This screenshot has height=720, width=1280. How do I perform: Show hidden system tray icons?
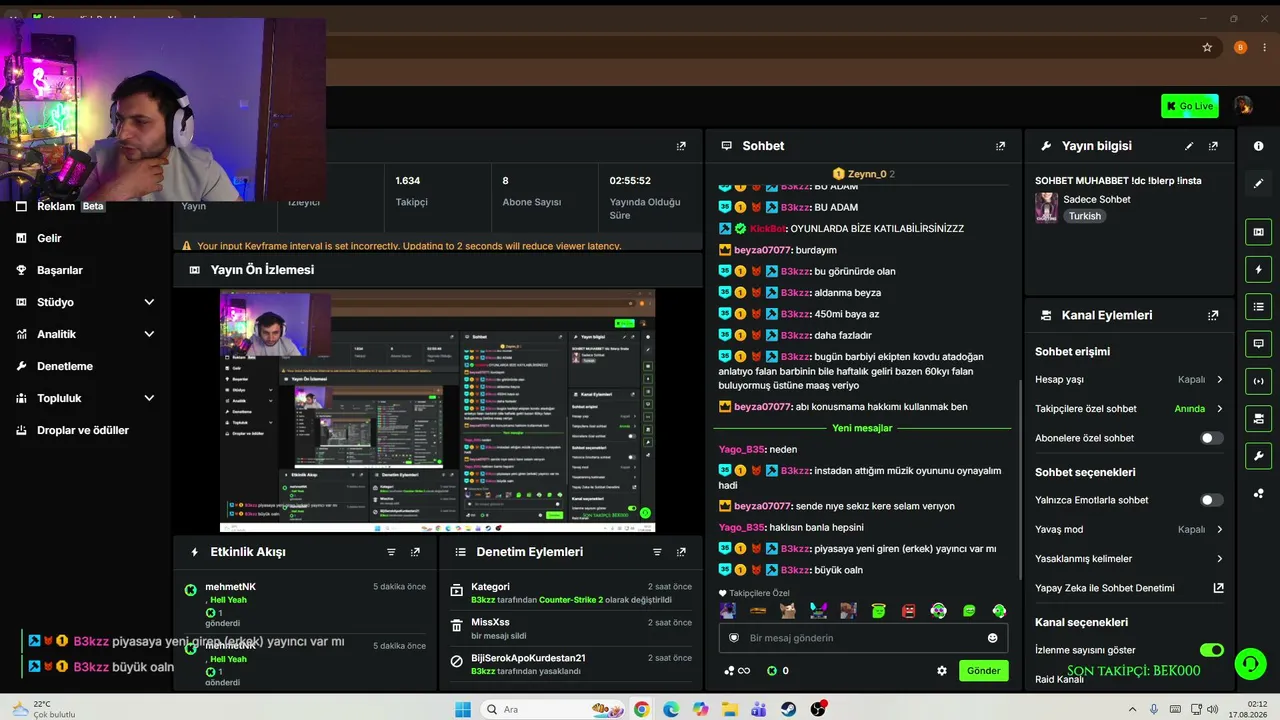click(x=1133, y=710)
